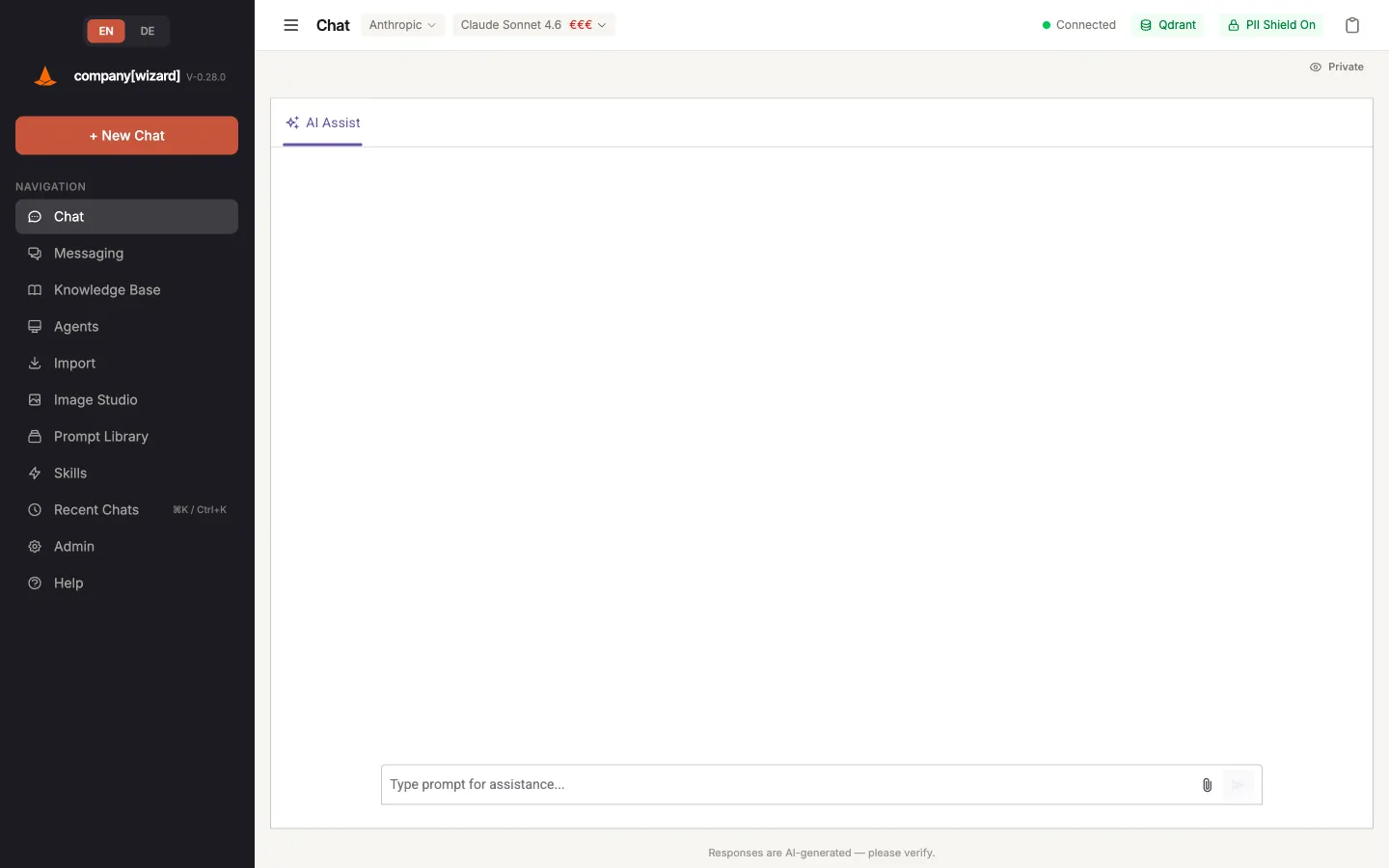Open the Help section

[126, 583]
